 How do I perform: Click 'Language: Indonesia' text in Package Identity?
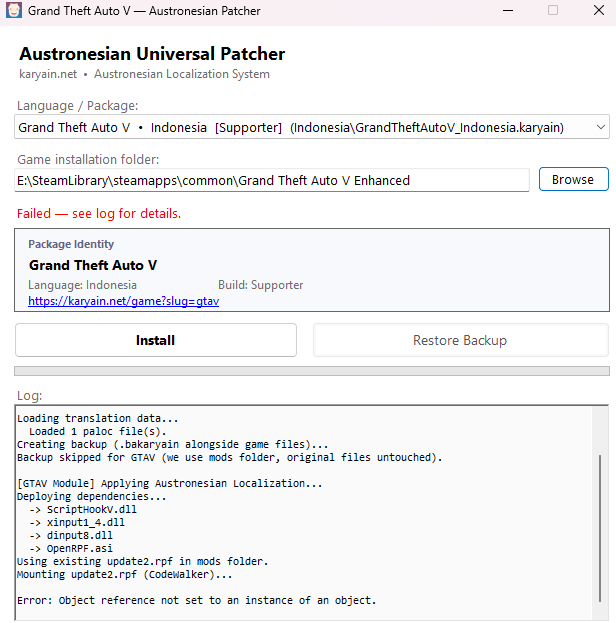[83, 285]
